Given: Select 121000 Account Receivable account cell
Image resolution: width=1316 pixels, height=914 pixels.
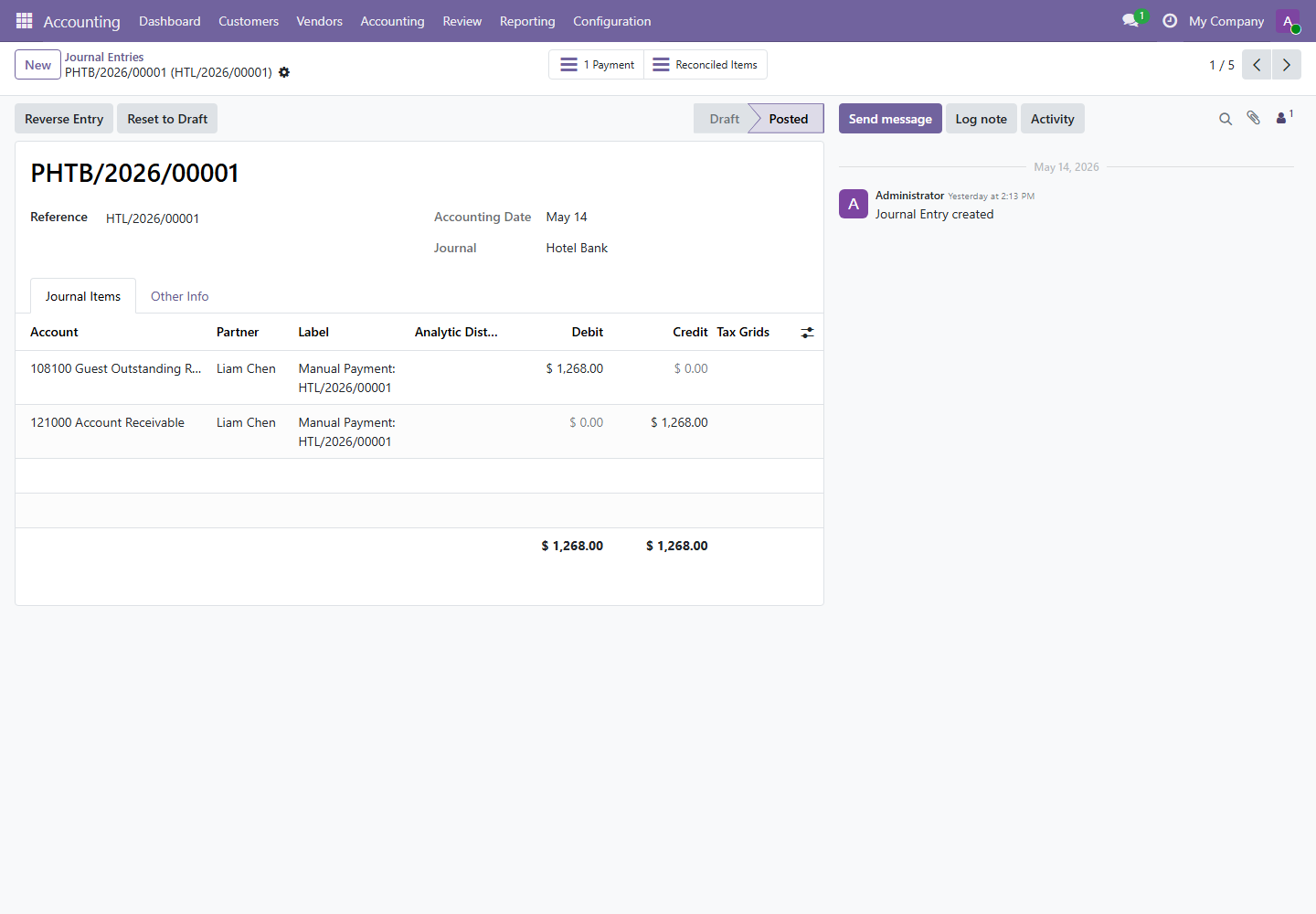Looking at the screenshot, I should pyautogui.click(x=108, y=422).
